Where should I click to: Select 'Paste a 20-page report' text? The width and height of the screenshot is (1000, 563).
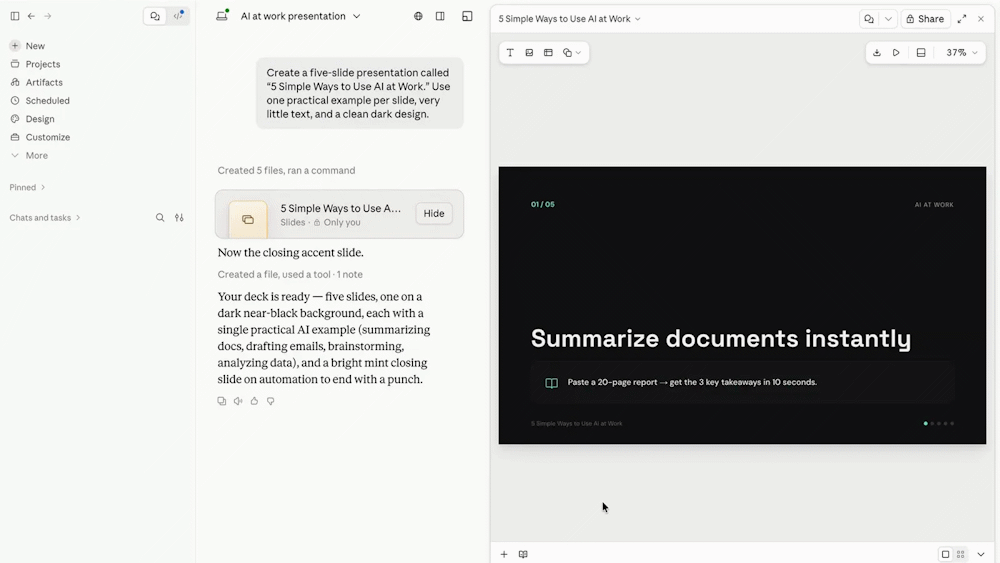612,383
